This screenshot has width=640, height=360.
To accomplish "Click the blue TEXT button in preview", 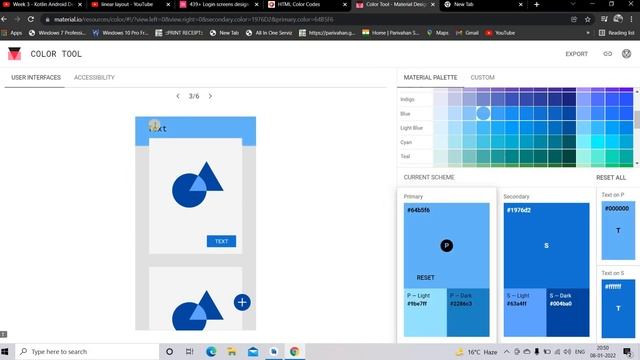I will (x=221, y=241).
